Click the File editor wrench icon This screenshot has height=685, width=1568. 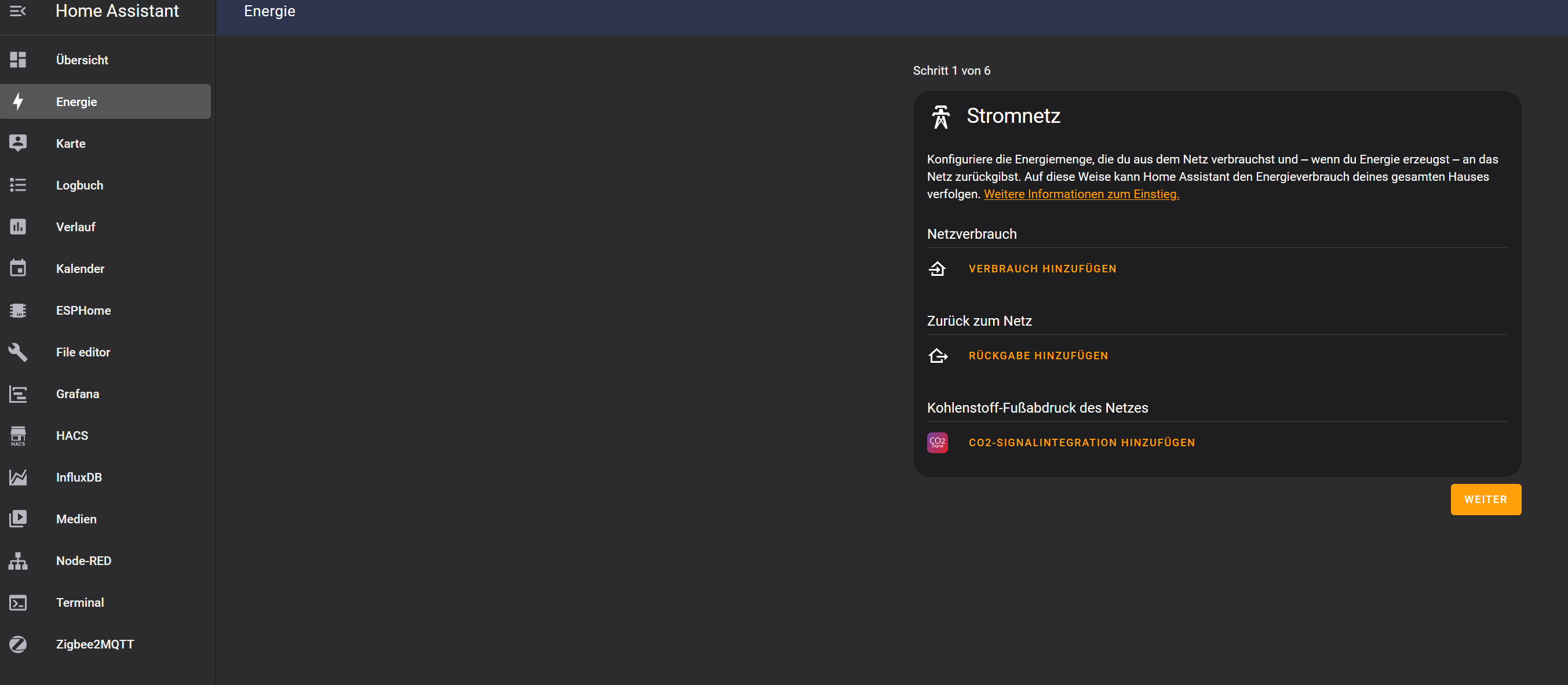click(x=17, y=352)
